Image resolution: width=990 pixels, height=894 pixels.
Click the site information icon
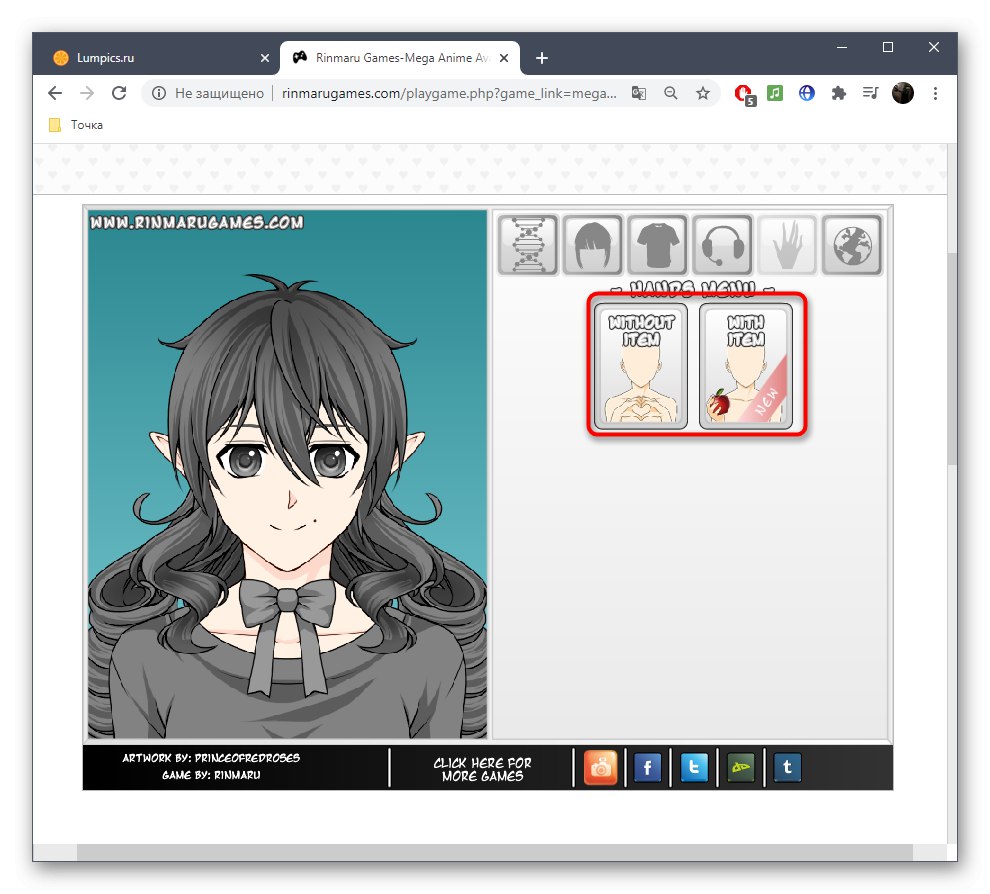(158, 93)
